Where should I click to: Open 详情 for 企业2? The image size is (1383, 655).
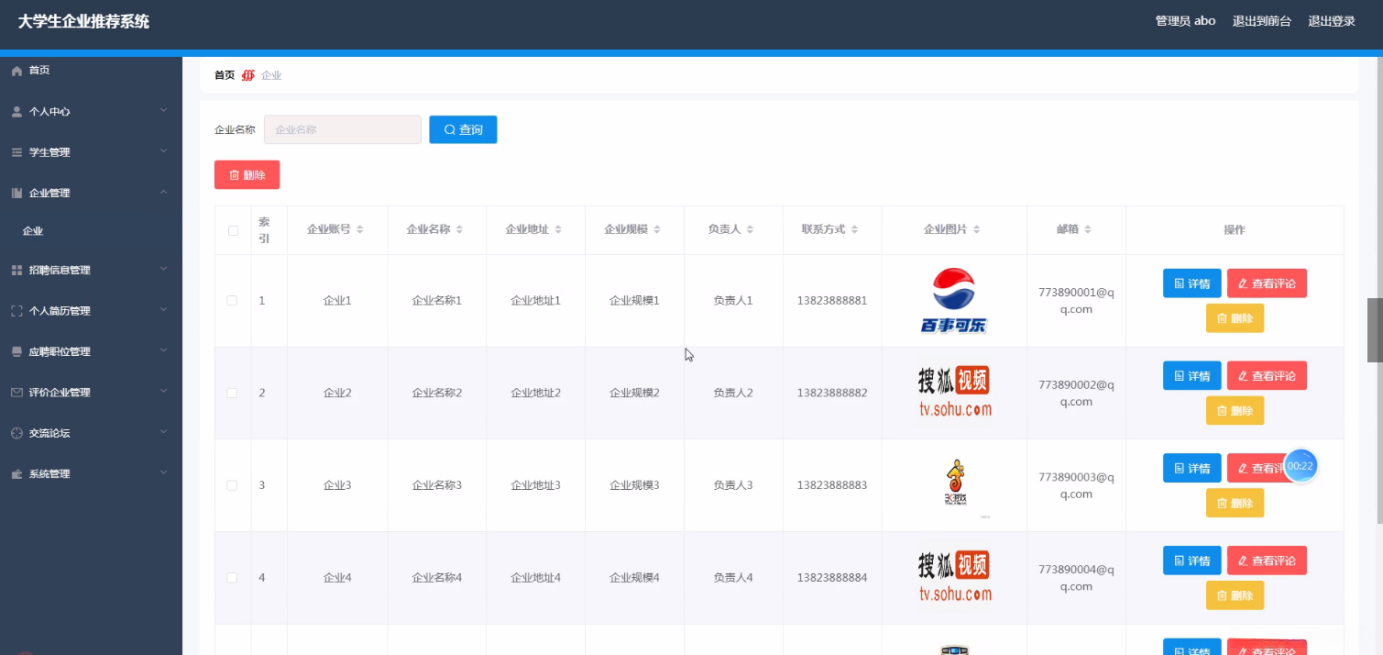pyautogui.click(x=1192, y=376)
